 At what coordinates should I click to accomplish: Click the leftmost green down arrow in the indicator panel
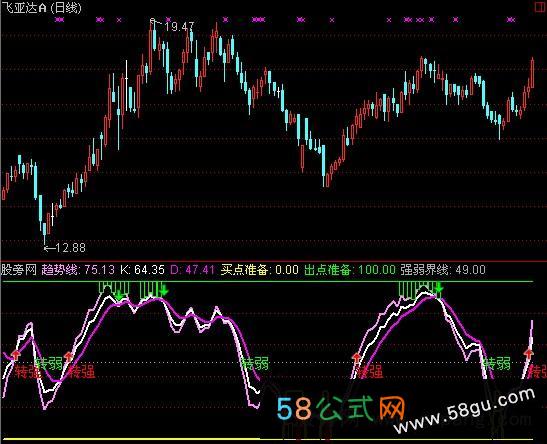pyautogui.click(x=119, y=295)
